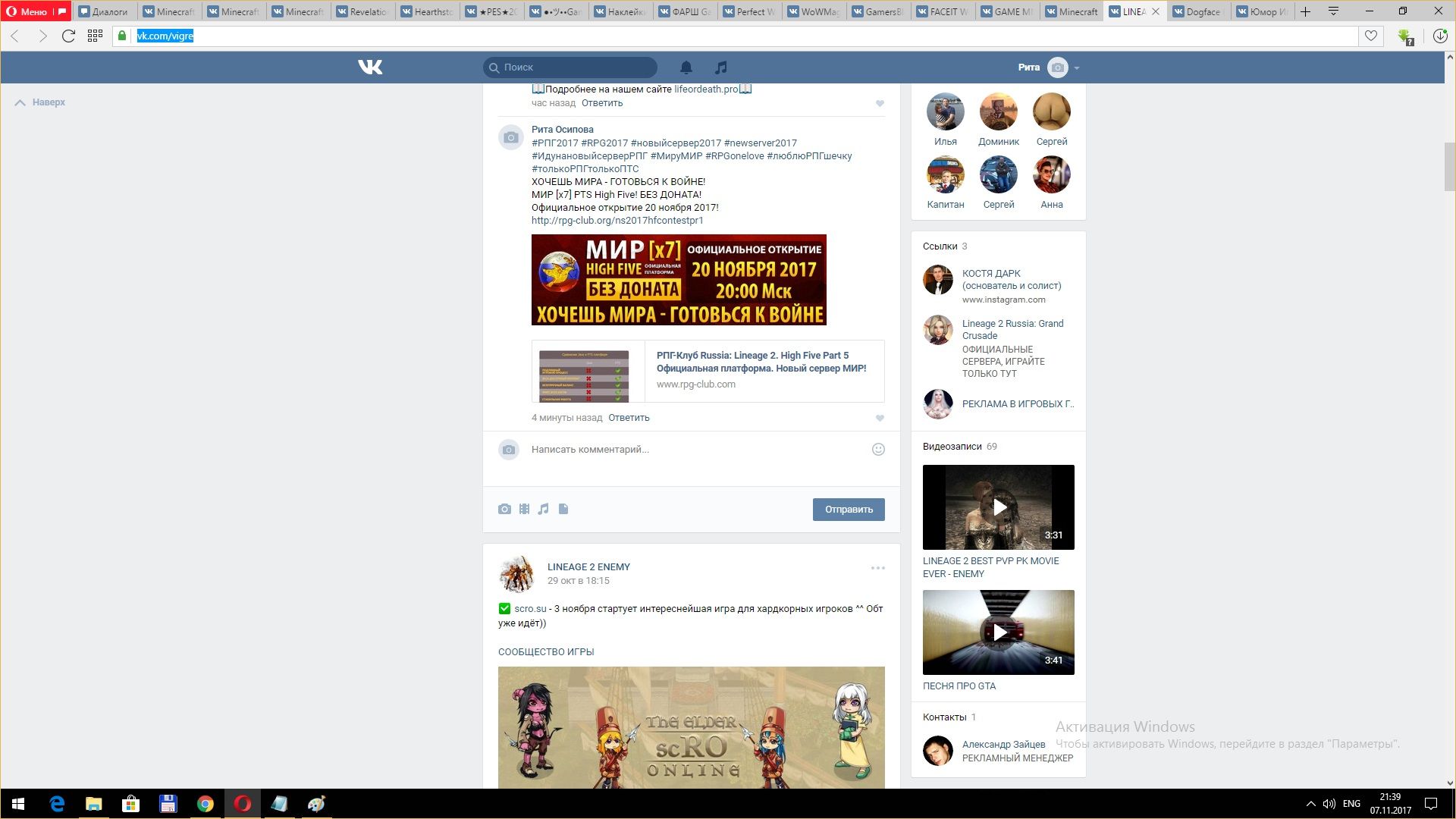Screen dimensions: 1456x819
Task: Attach a video using the film icon
Action: pyautogui.click(x=524, y=509)
